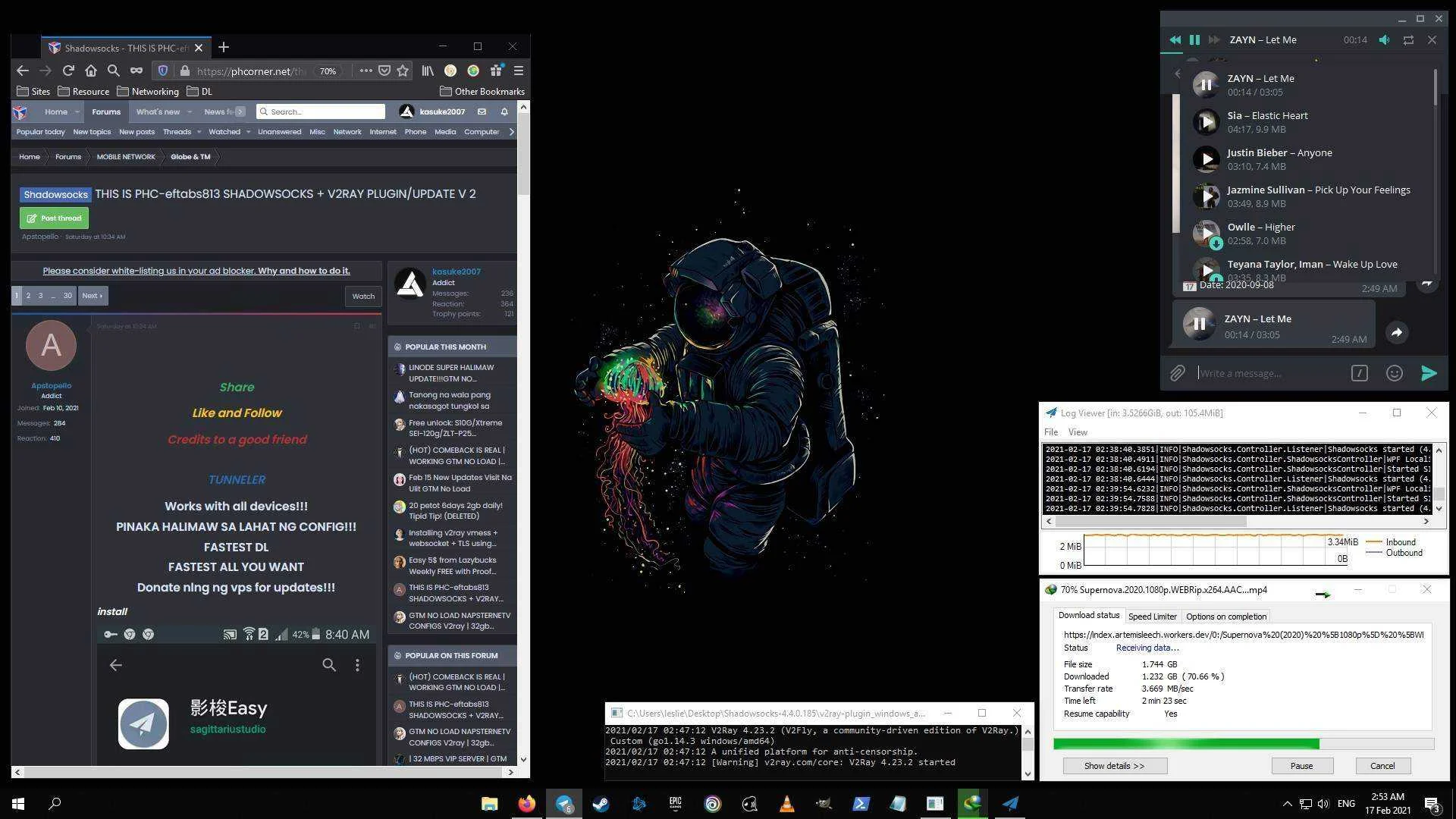The width and height of the screenshot is (1456, 819).
Task: Open thread page 30
Action: (67, 296)
